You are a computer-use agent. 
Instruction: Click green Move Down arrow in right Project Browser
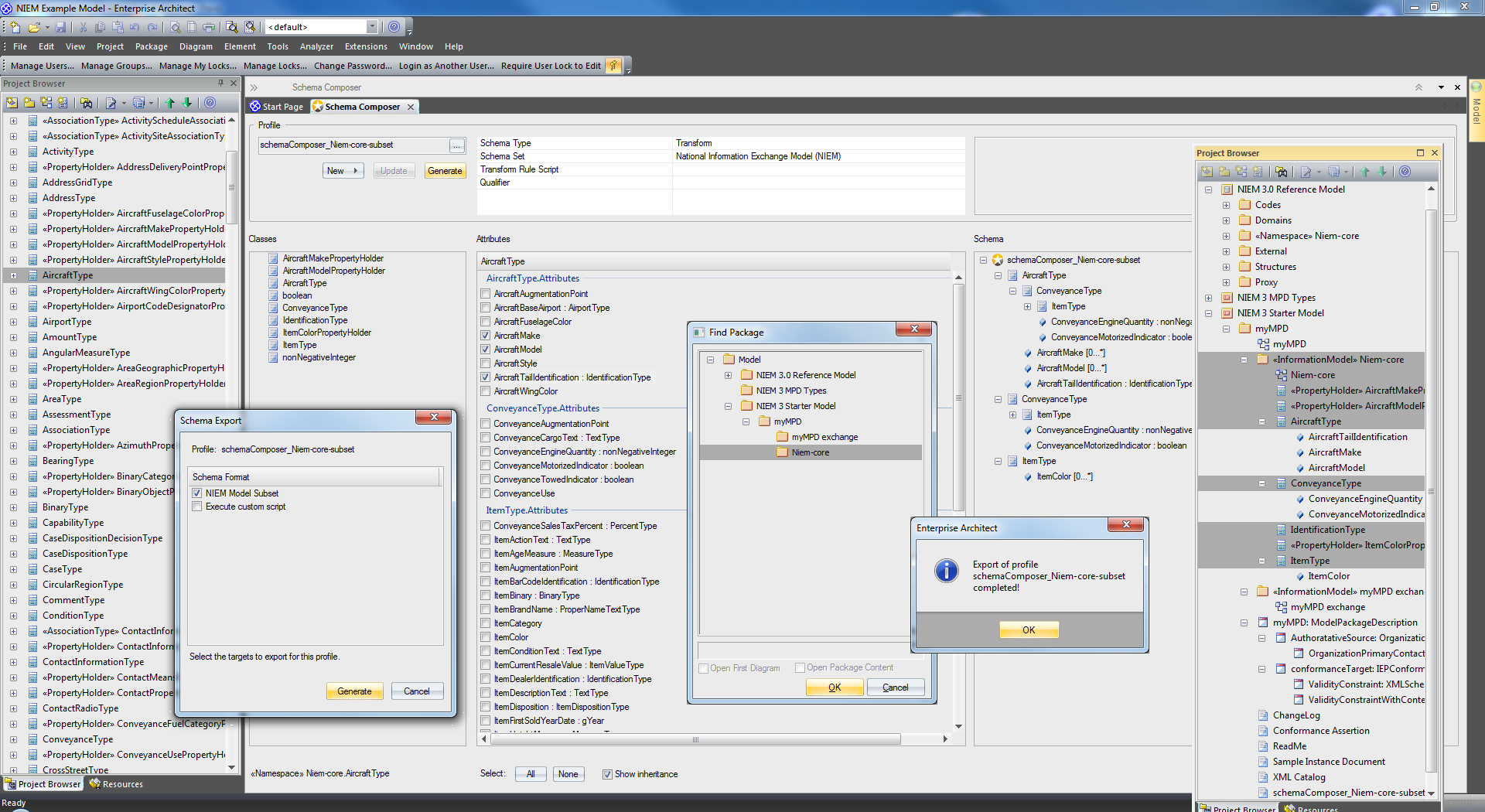point(1382,172)
